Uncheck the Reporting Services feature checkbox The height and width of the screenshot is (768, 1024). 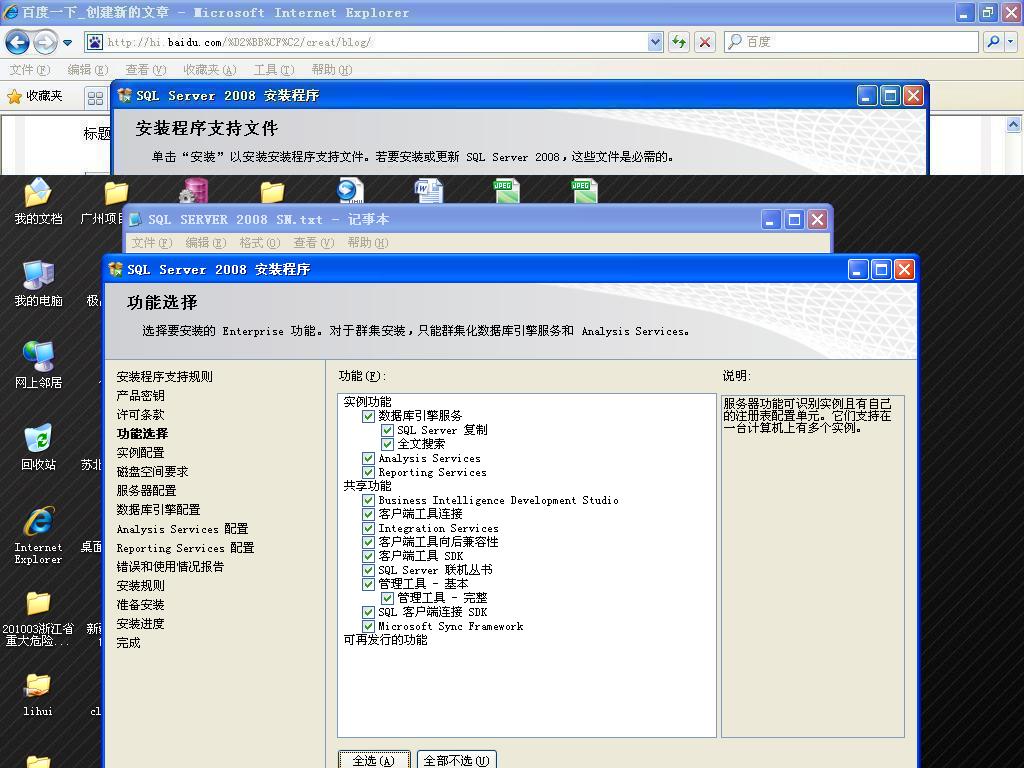(369, 472)
